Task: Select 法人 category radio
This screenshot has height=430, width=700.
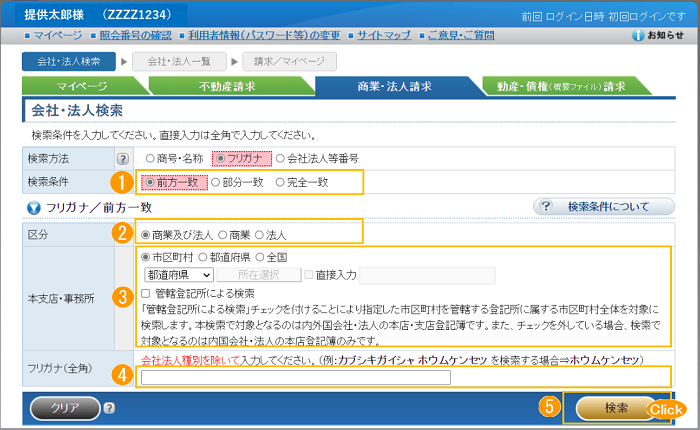Action: coord(259,234)
